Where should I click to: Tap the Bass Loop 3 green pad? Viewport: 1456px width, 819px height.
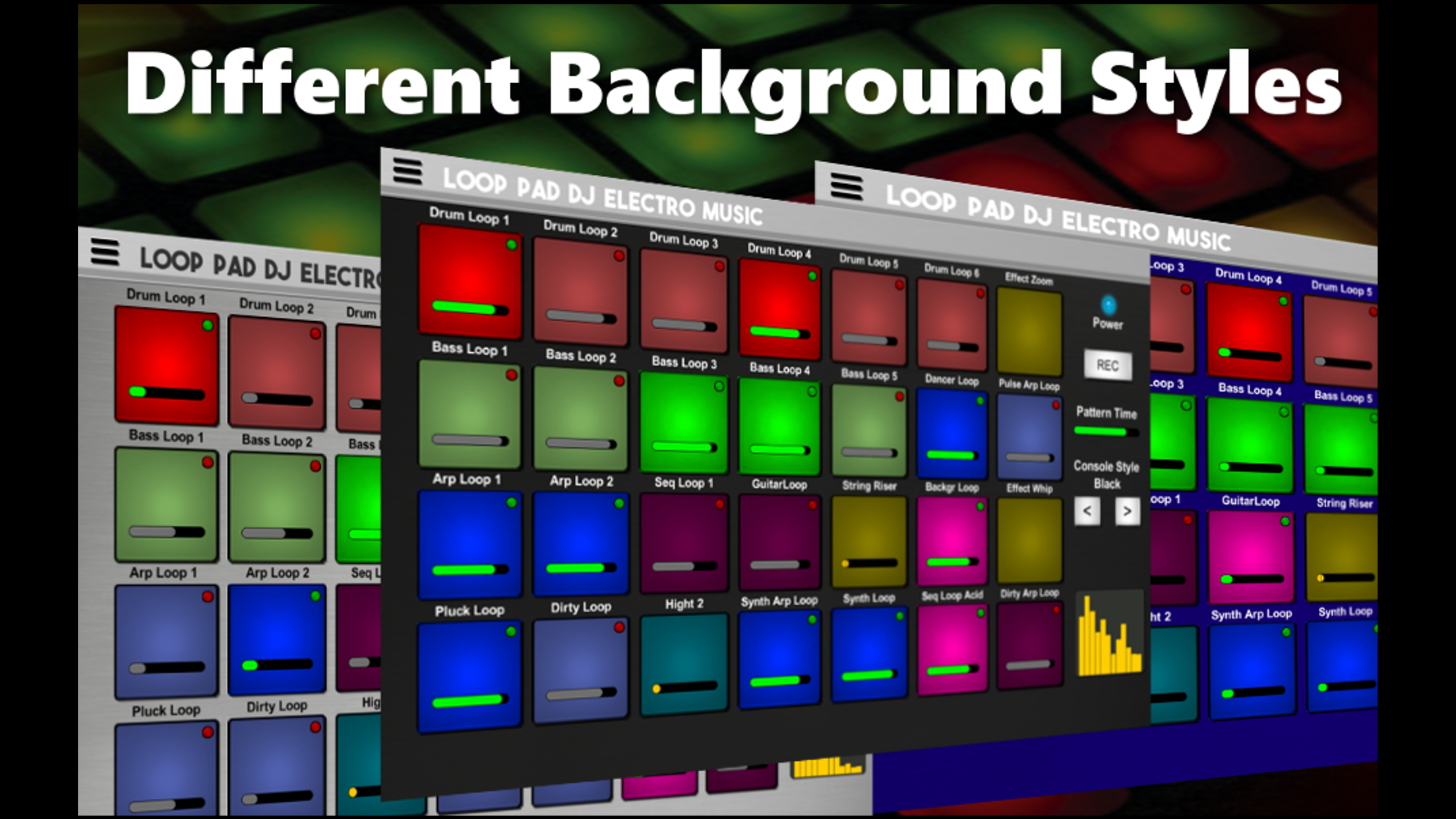point(683,422)
